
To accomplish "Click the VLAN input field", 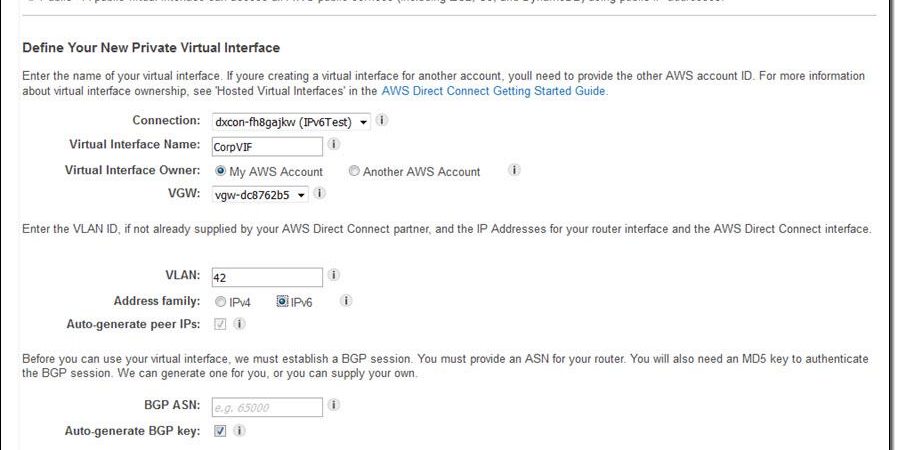I will 267,277.
